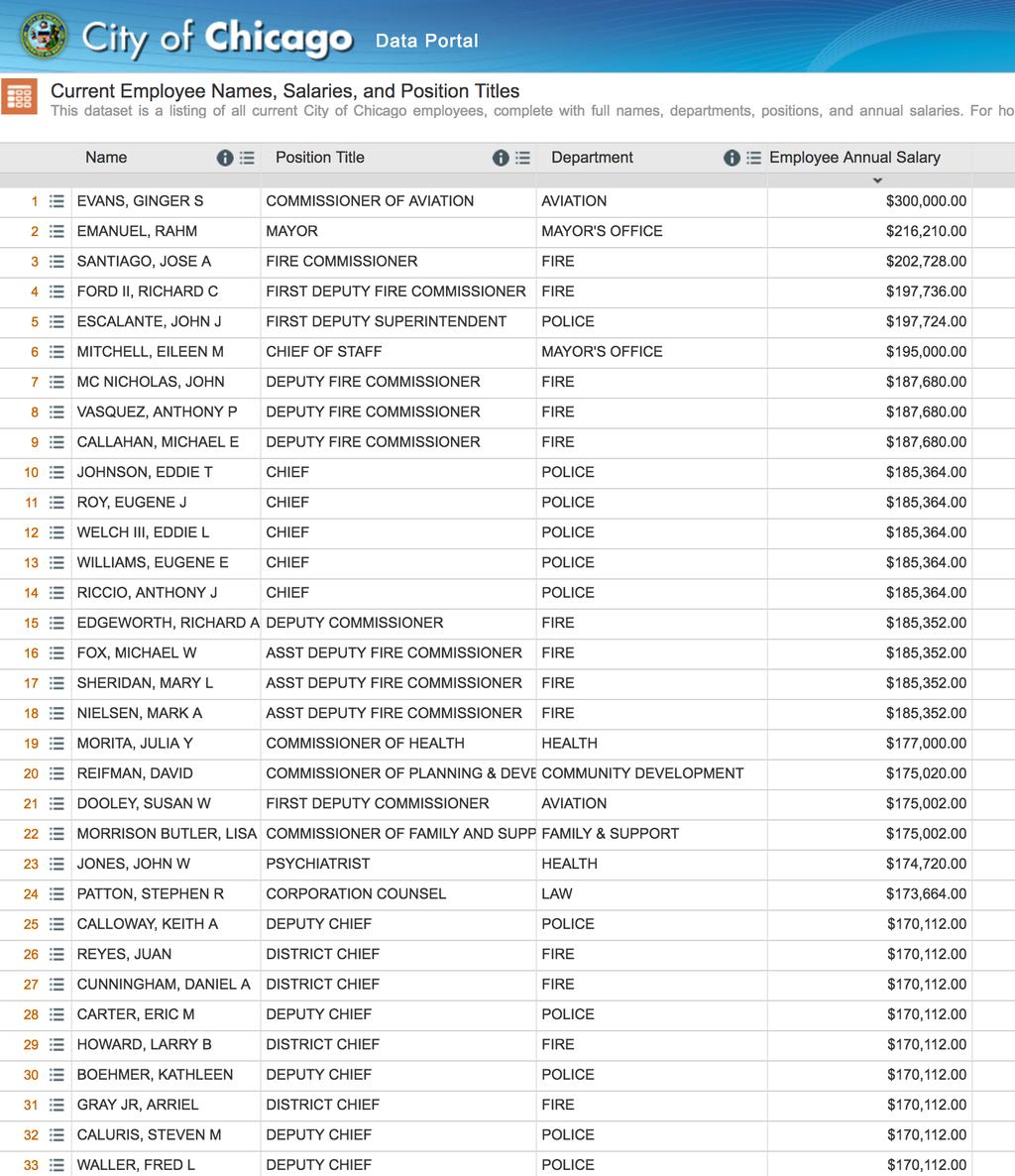
Task: Select the $195,000.00 salary cell
Action: coord(869,352)
